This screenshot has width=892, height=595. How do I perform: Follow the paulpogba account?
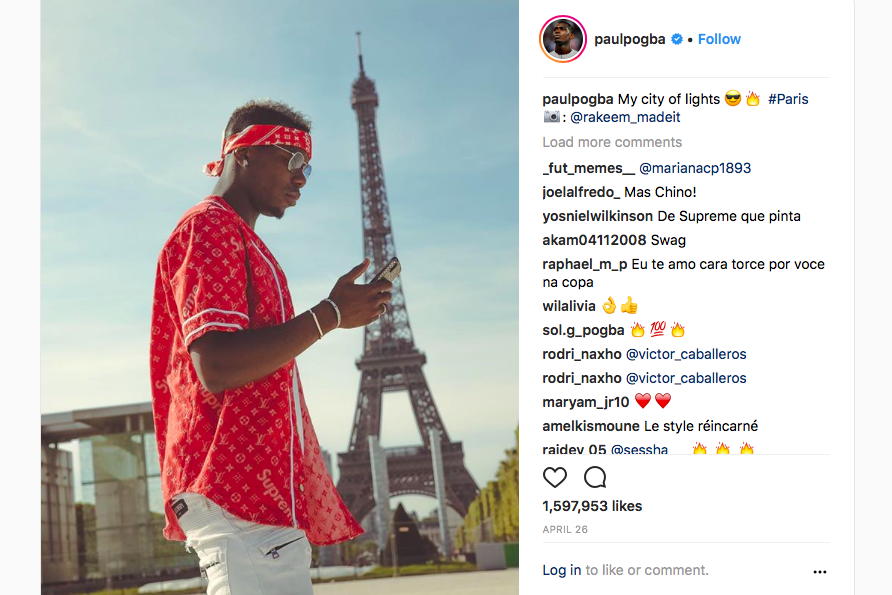tap(719, 39)
